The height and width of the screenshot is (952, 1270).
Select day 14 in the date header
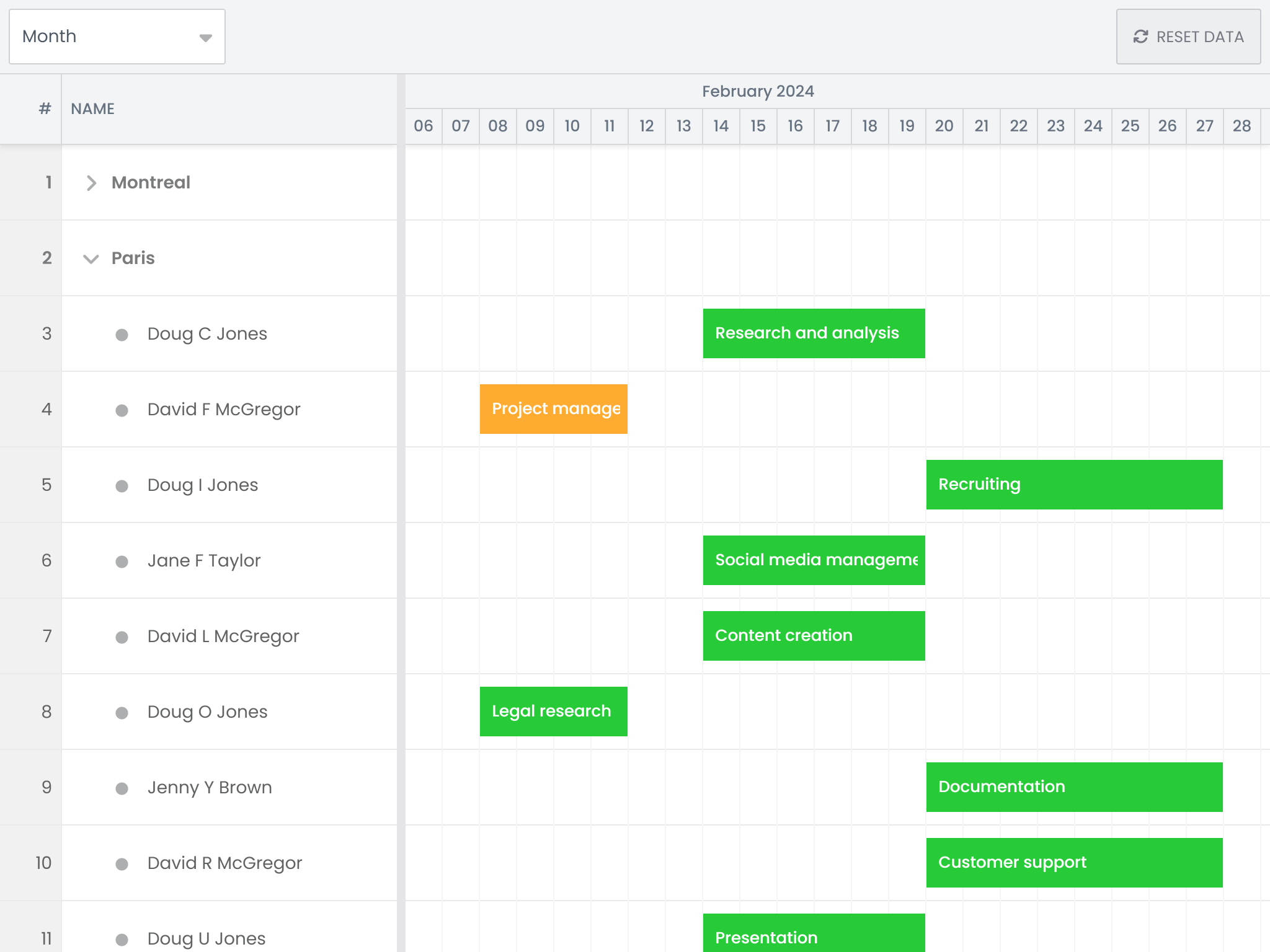click(721, 125)
